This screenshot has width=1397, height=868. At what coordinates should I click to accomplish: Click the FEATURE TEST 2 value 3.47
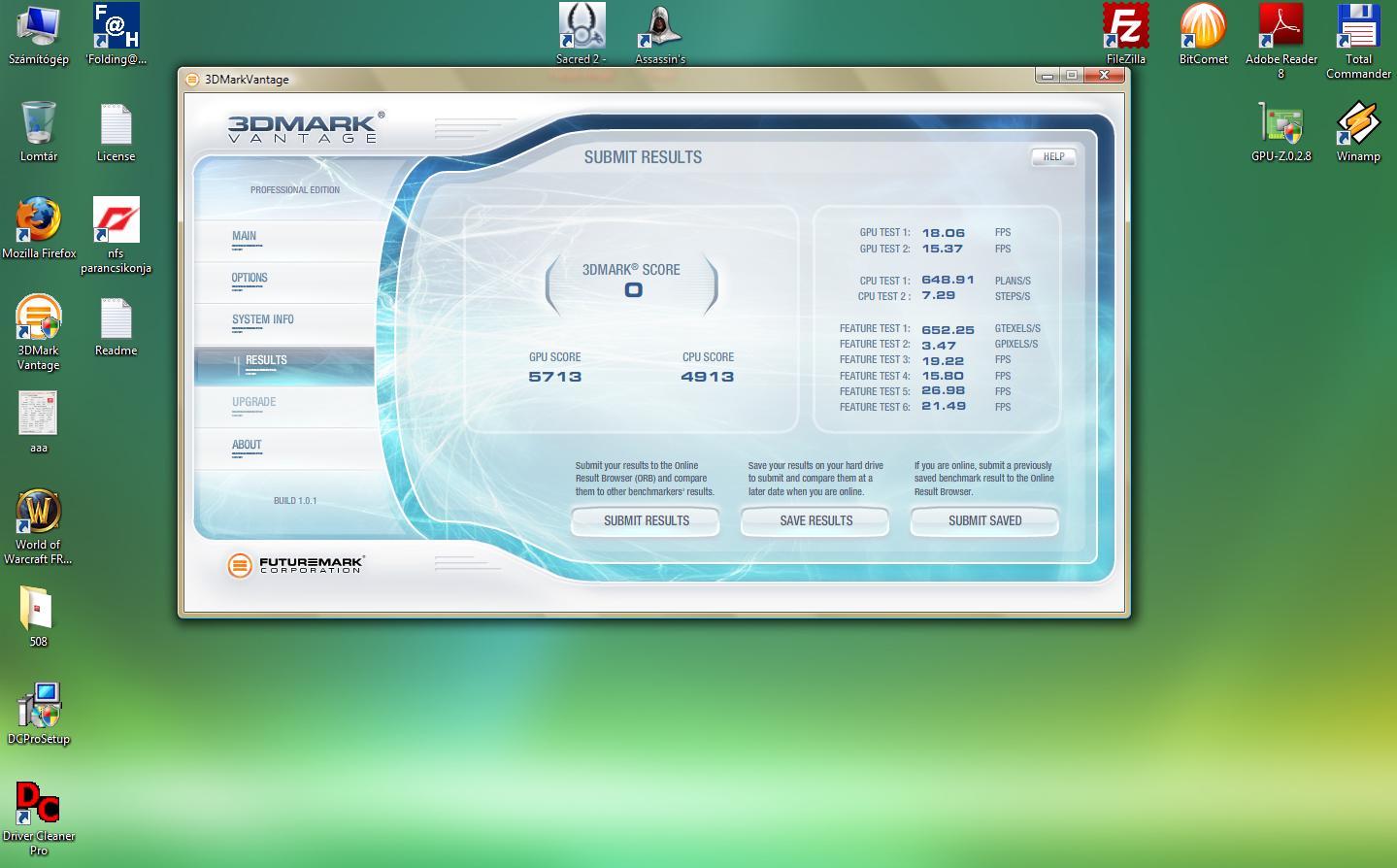point(939,346)
